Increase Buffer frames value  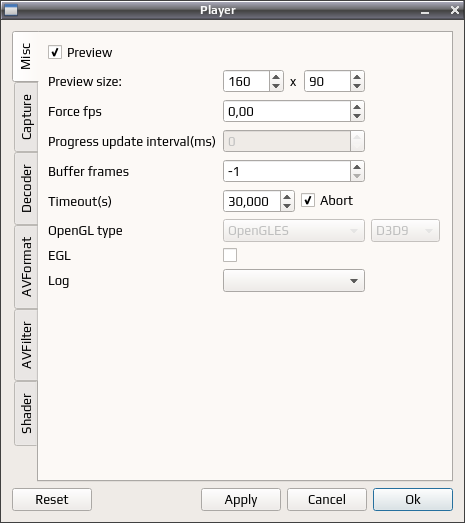click(x=357, y=167)
